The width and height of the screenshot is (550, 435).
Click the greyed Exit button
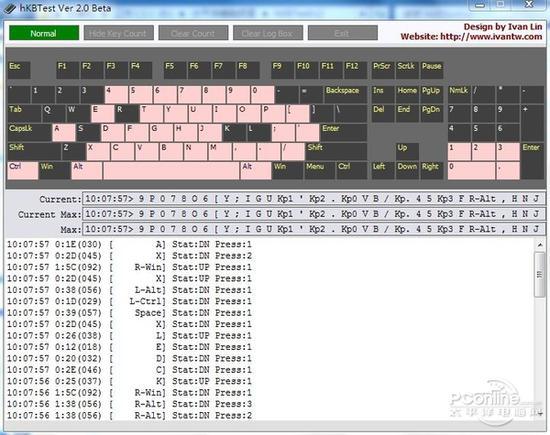[343, 33]
